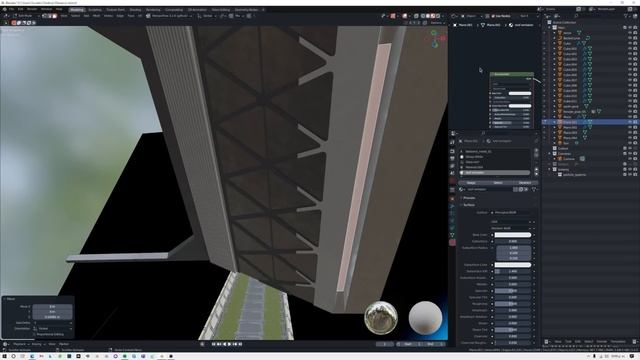Click the outliner search field
This screenshot has height=360, width=640.
click(596, 16)
